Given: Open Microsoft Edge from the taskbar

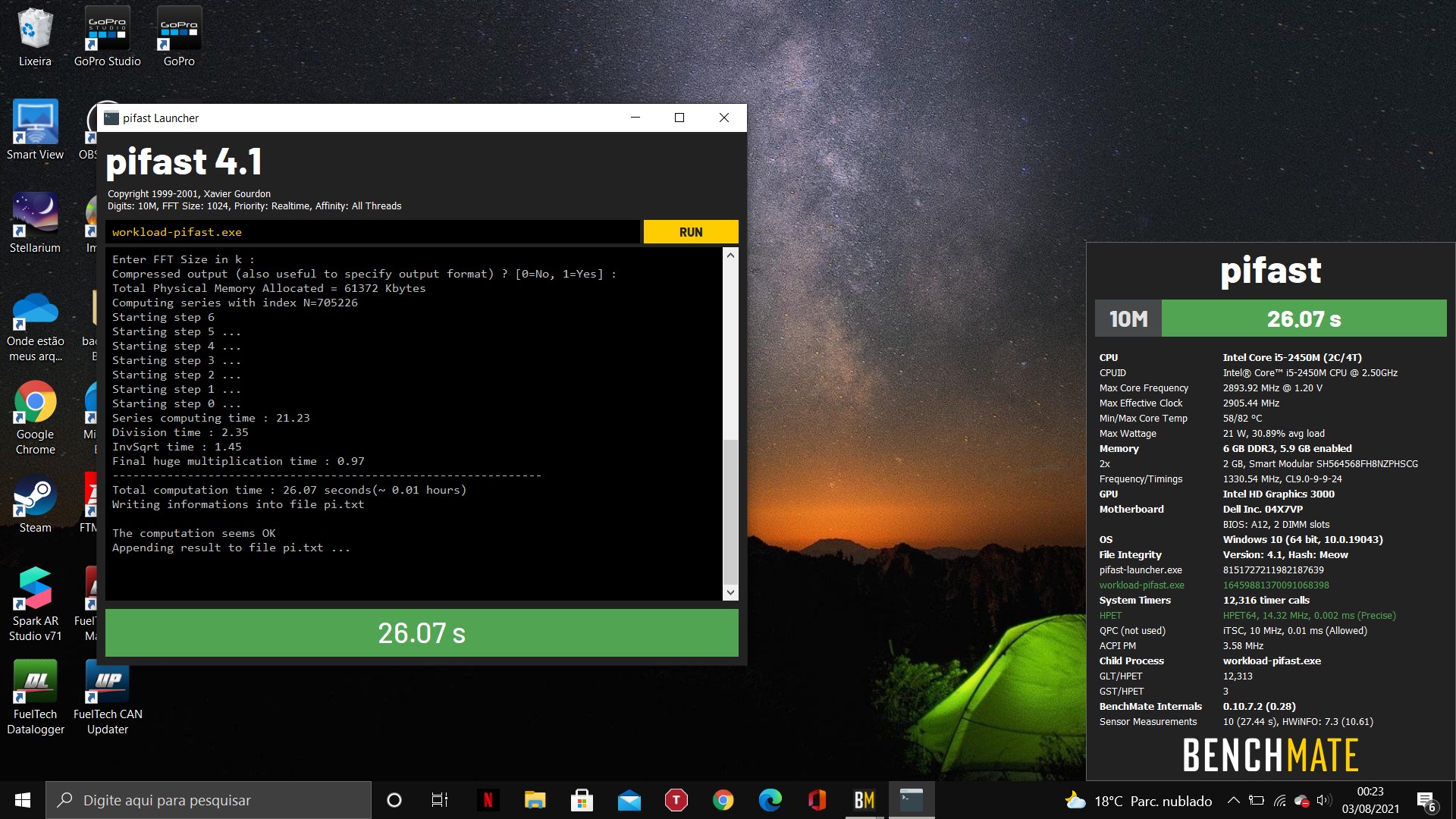Looking at the screenshot, I should [770, 800].
